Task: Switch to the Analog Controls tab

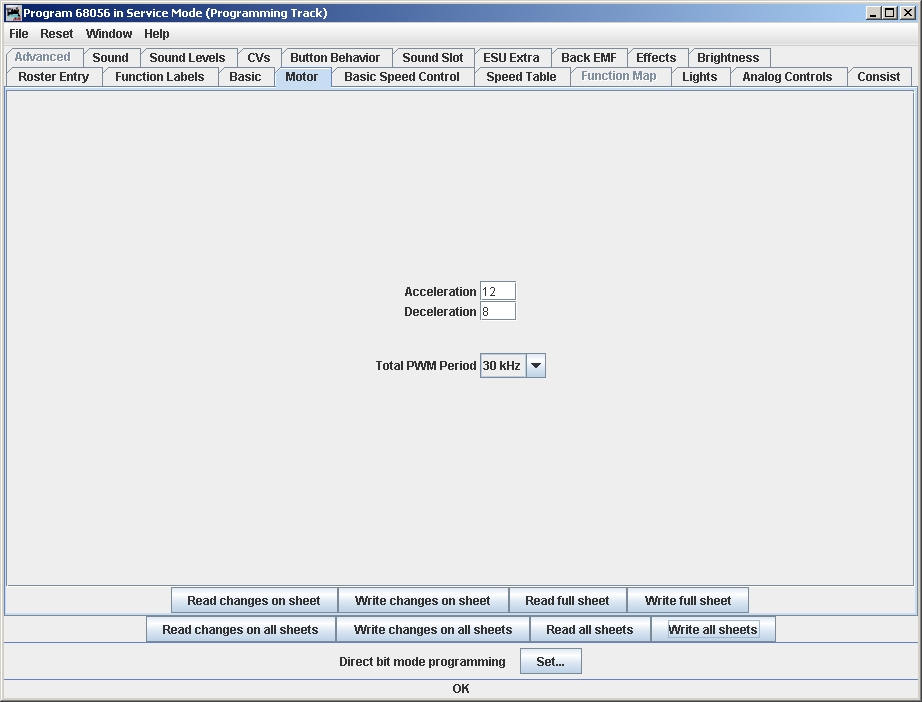Action: tap(787, 76)
